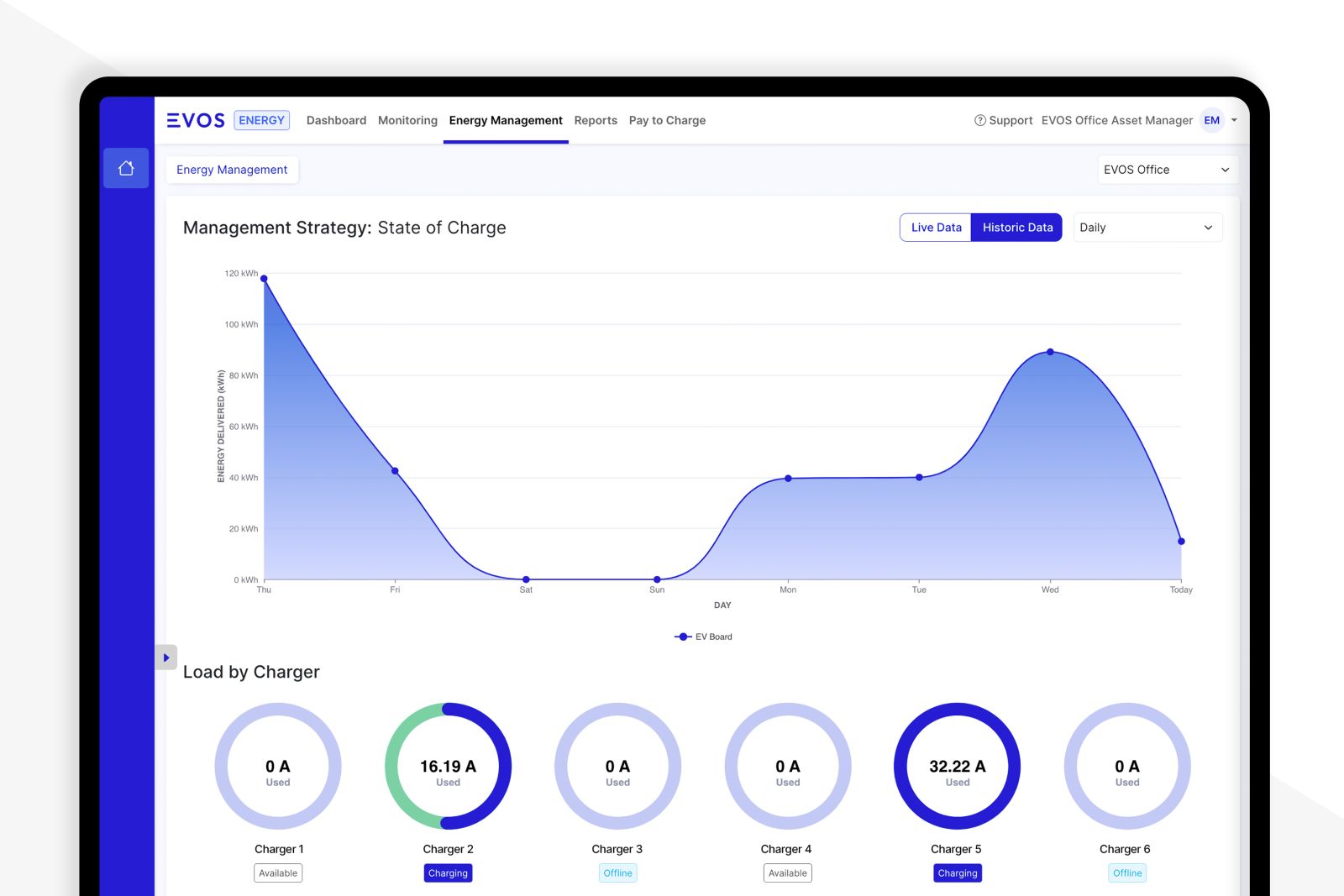
Task: Click the EVOS Energy logo
Action: click(x=197, y=120)
